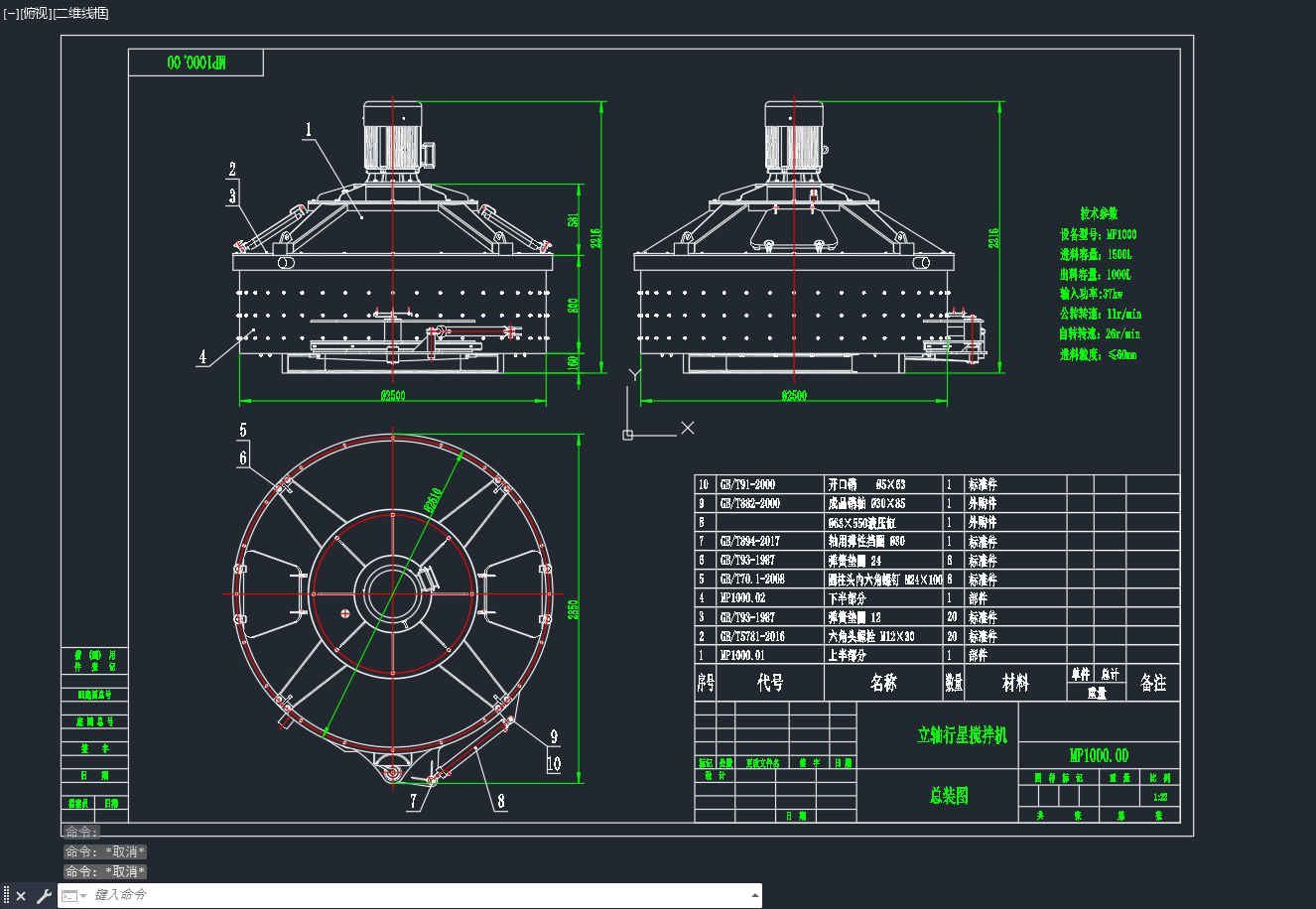Select MP1000.00 in the bottom title block
1316x909 pixels.
click(1099, 755)
